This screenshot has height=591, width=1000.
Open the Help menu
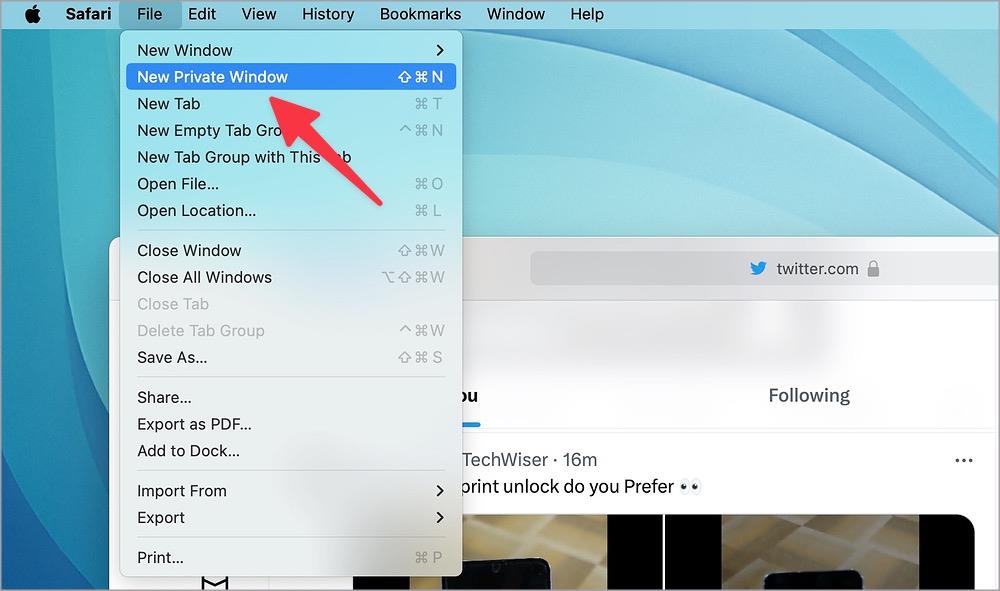tap(587, 14)
